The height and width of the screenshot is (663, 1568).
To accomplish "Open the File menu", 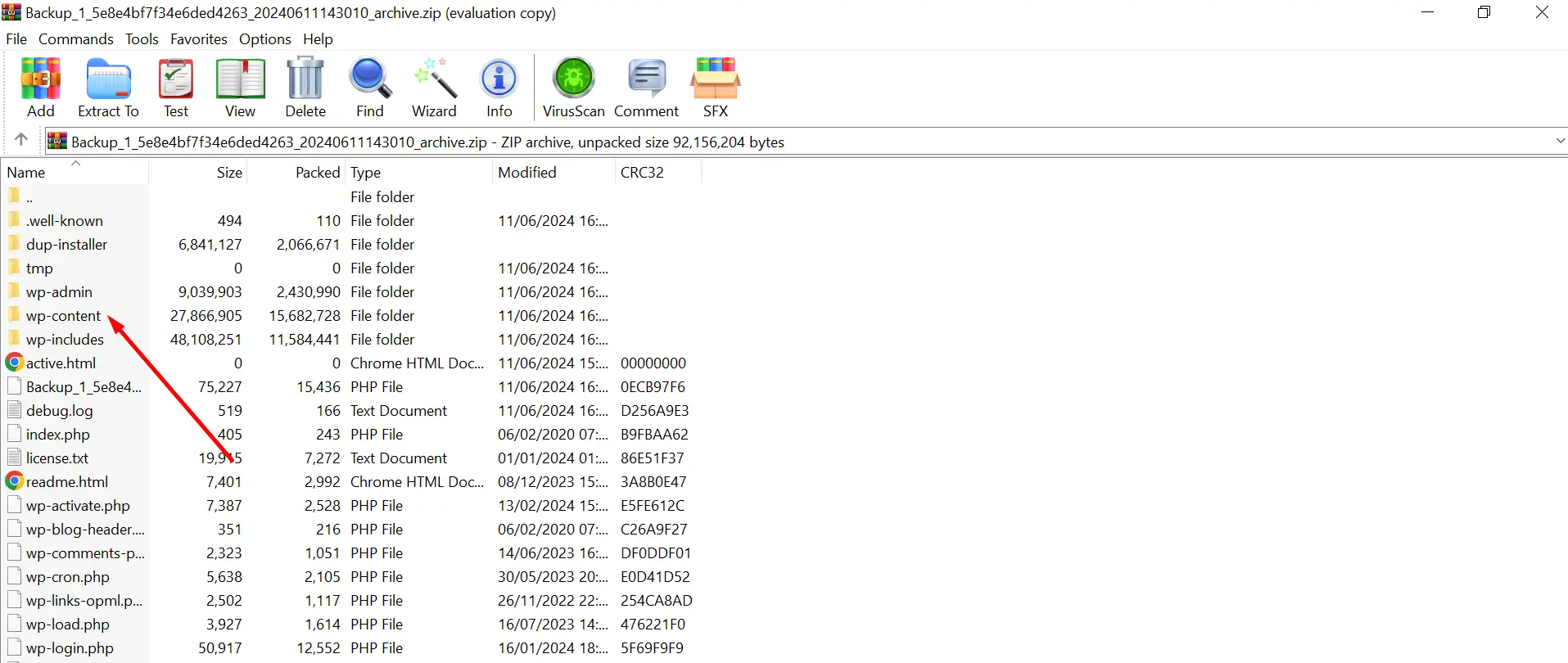I will pyautogui.click(x=16, y=39).
